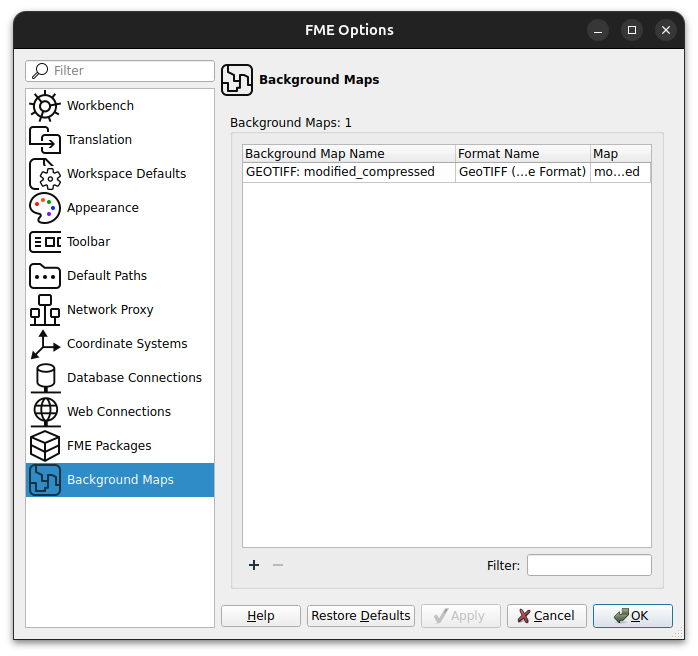
Task: Confirm settings with the OK button
Action: tap(632, 616)
